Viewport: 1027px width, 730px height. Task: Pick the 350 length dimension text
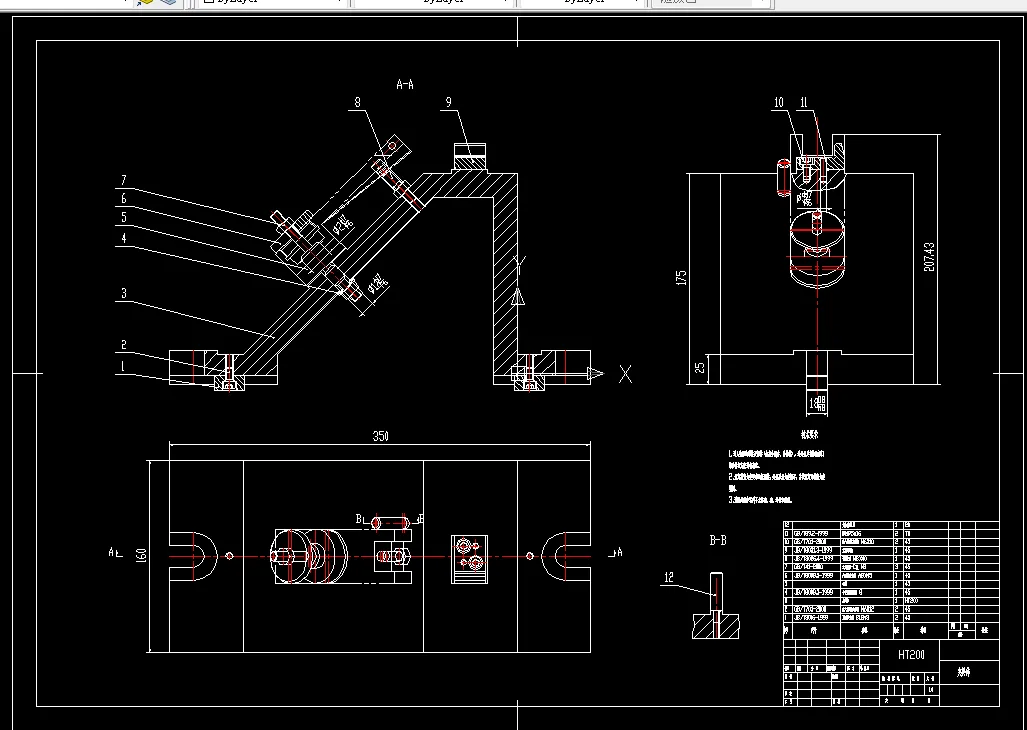[381, 436]
